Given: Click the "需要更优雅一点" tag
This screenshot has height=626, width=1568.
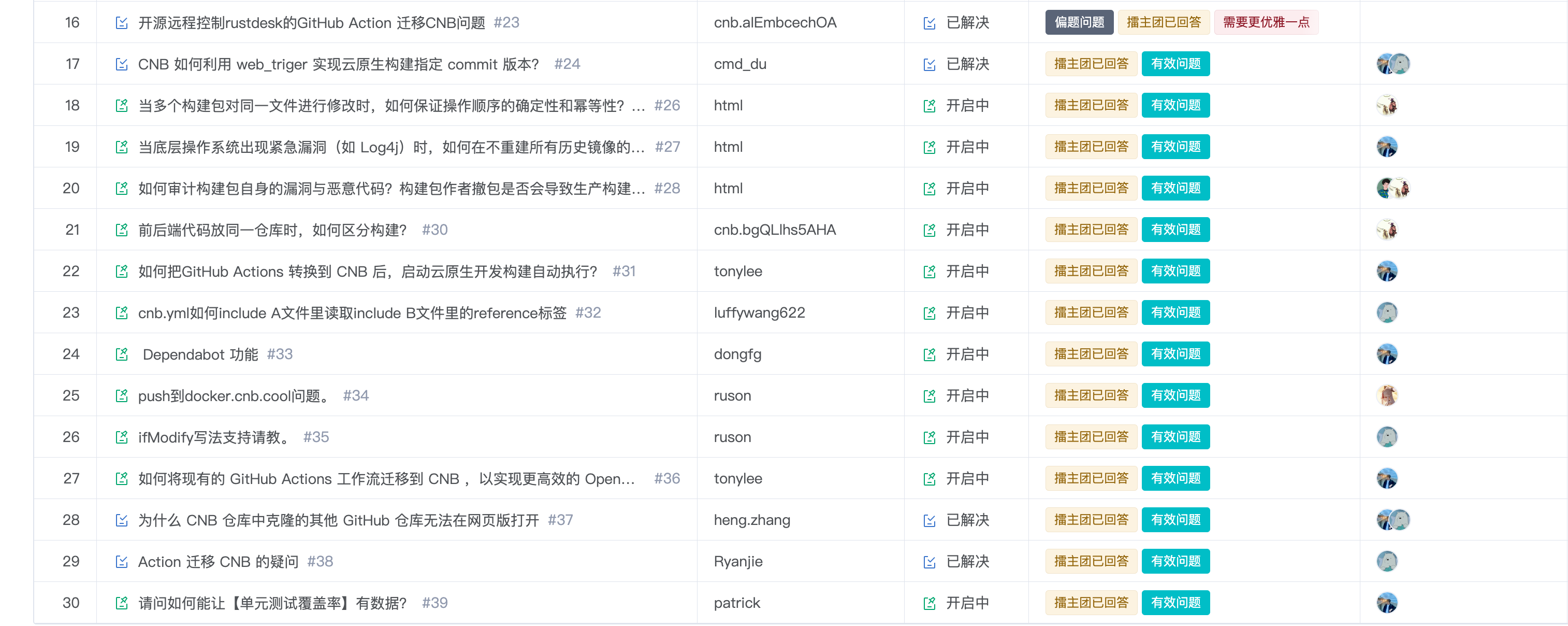Looking at the screenshot, I should (1266, 22).
